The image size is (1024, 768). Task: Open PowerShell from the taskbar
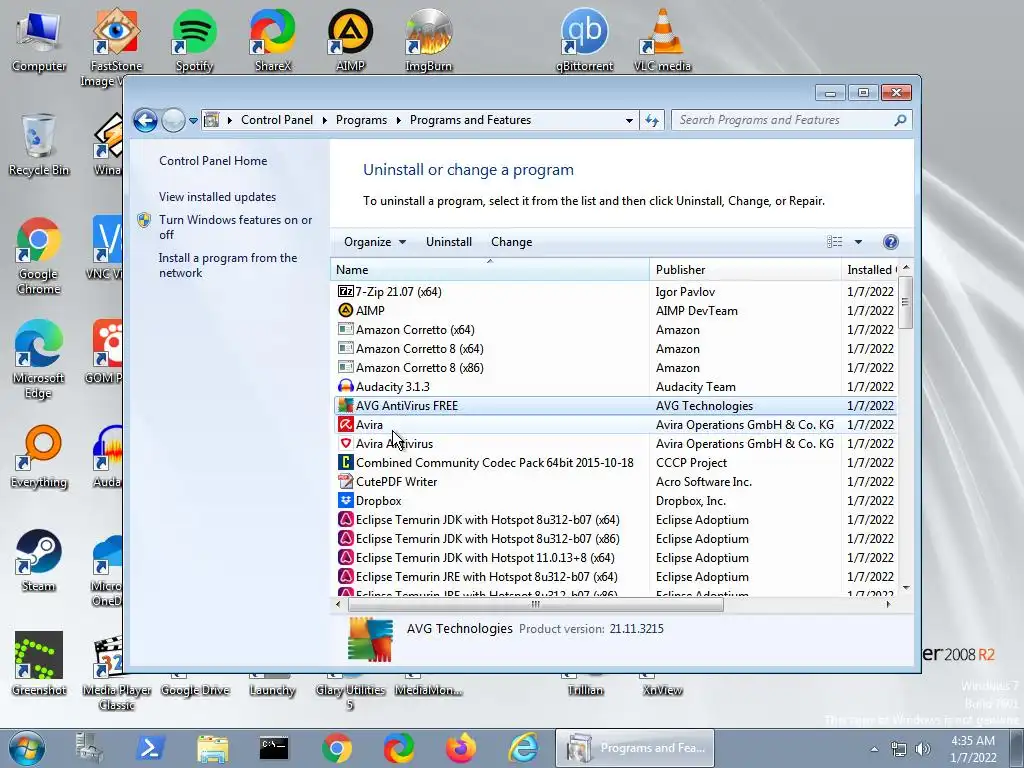(x=150, y=748)
